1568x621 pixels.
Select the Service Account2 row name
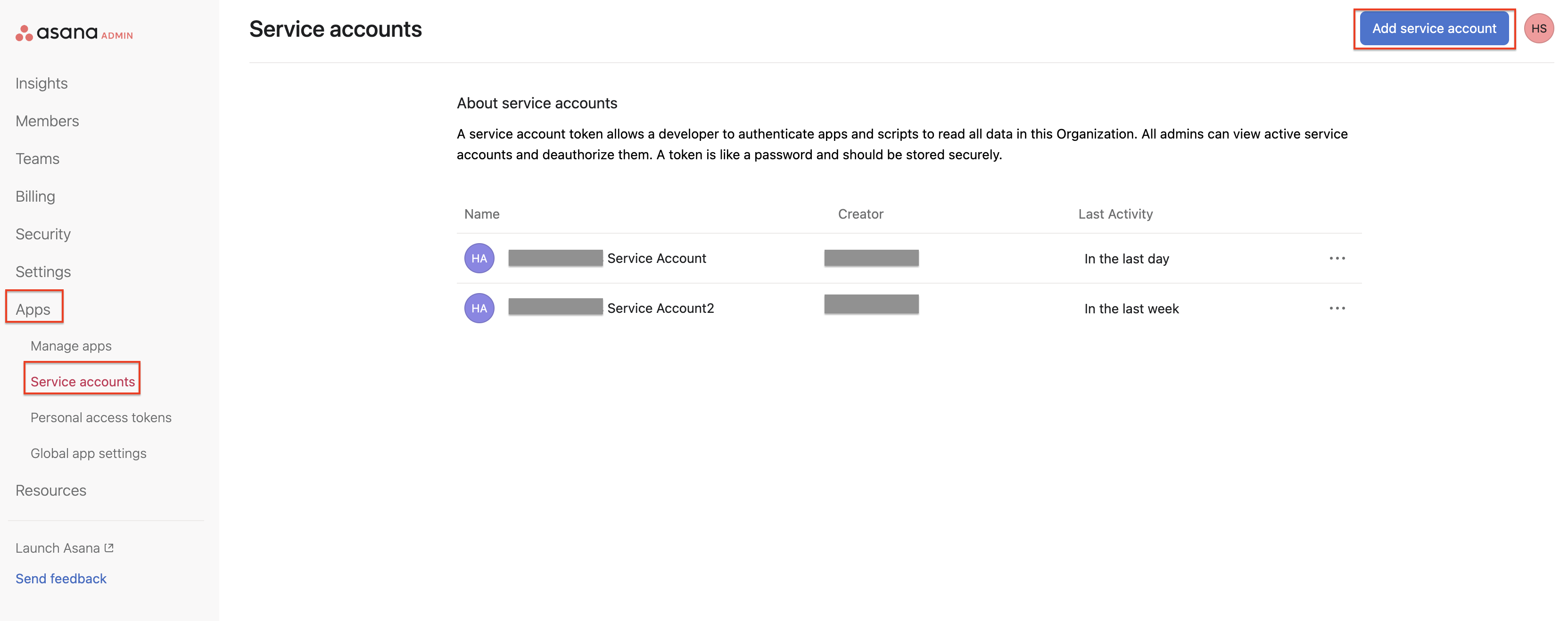click(x=660, y=308)
